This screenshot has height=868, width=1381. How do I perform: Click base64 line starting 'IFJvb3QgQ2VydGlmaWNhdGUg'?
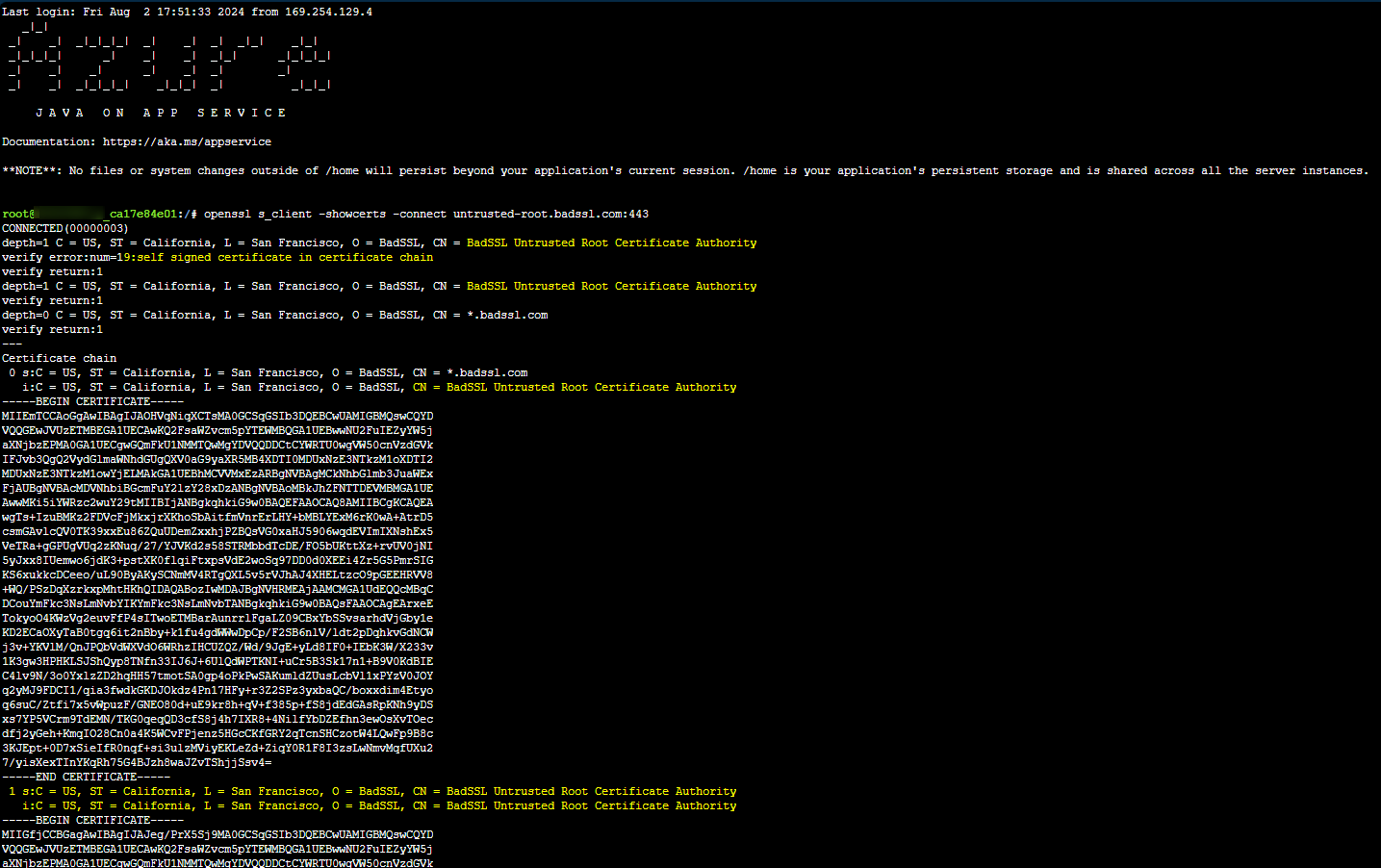(x=217, y=459)
